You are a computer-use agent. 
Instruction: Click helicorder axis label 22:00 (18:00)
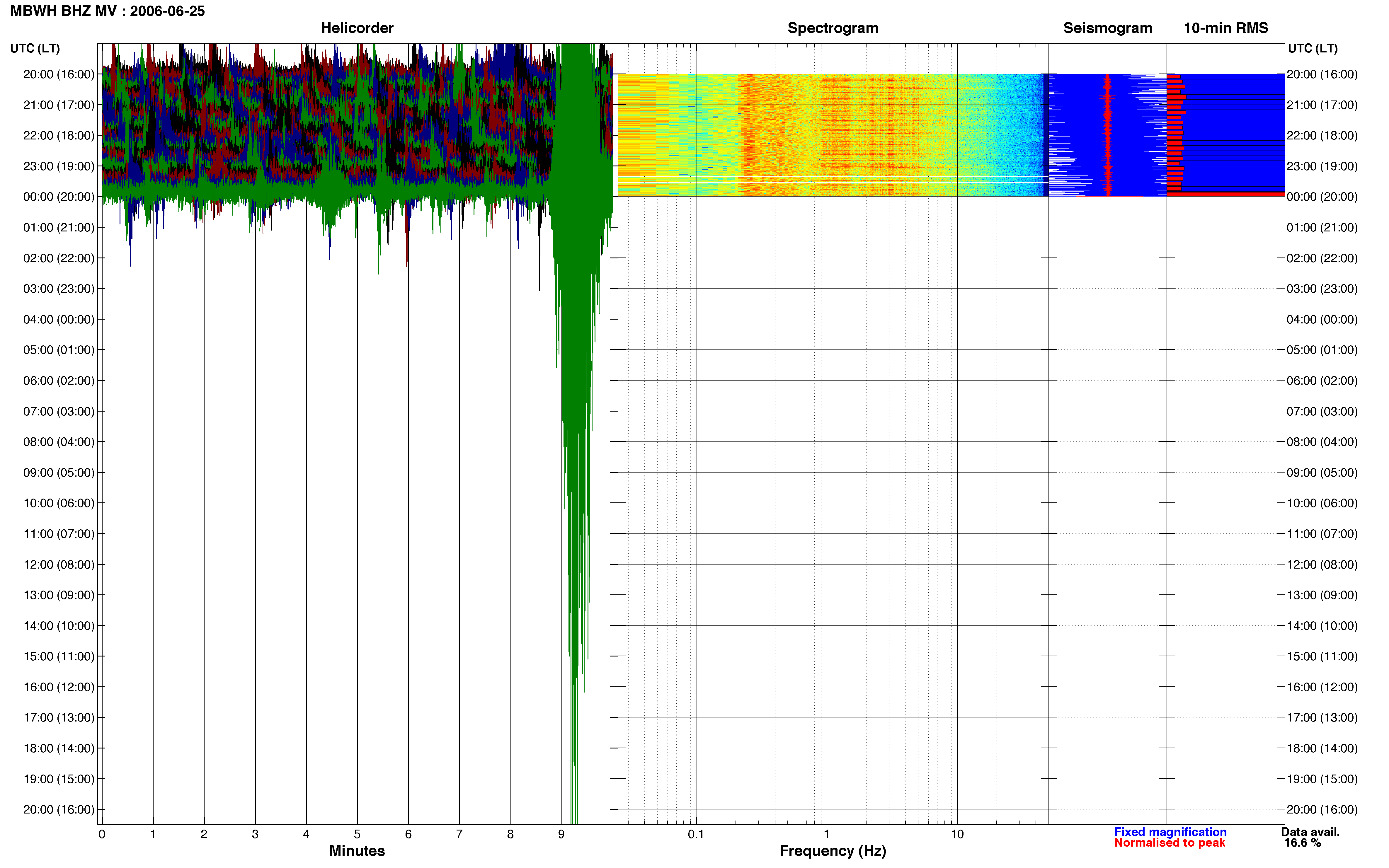(59, 135)
